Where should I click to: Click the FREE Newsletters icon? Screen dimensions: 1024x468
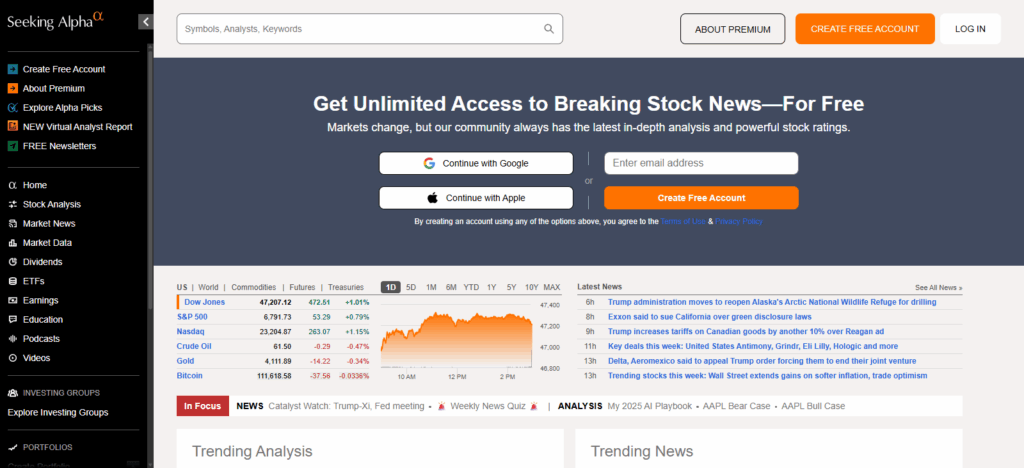tap(12, 146)
